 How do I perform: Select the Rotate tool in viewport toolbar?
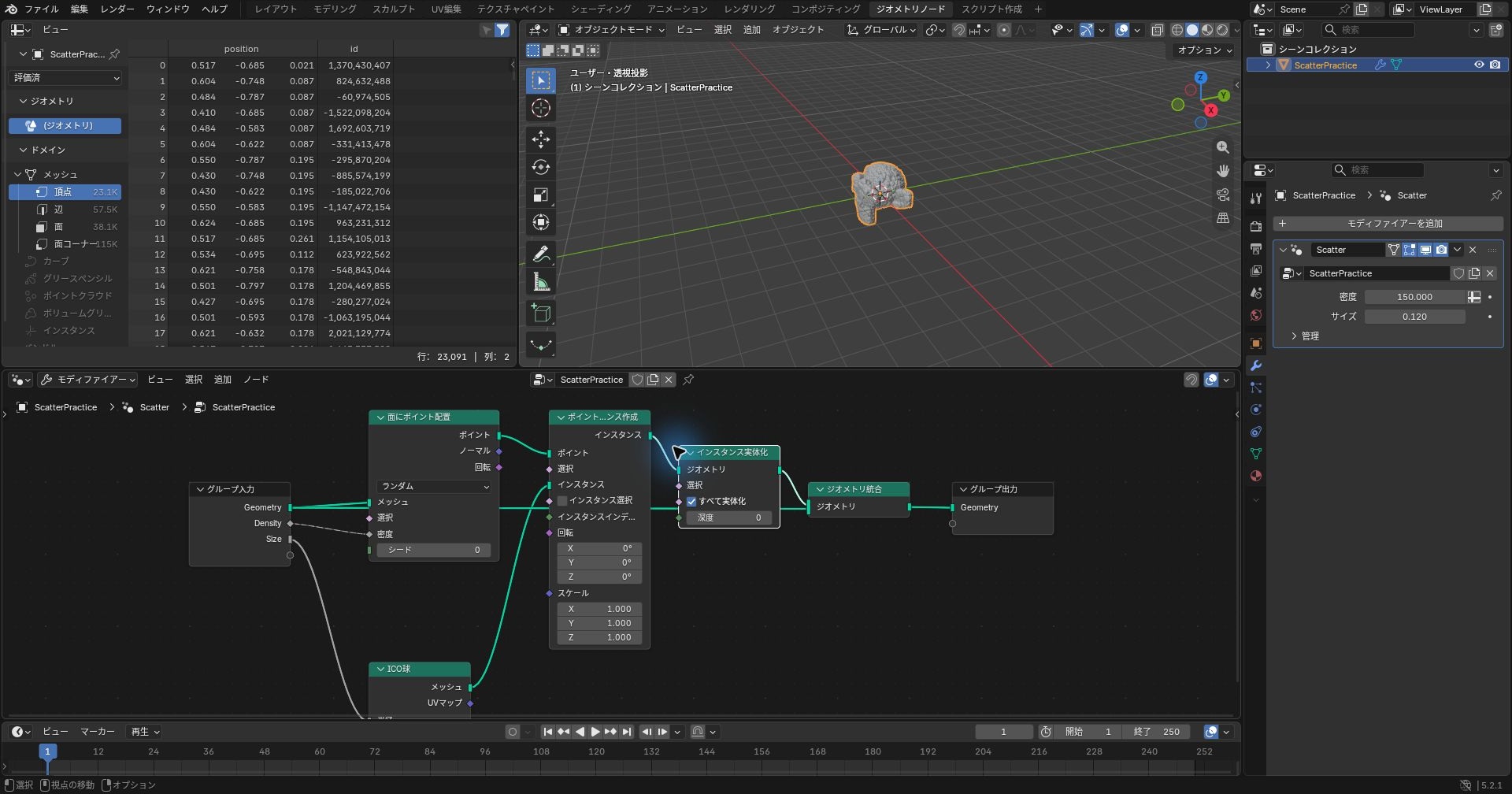tap(541, 167)
